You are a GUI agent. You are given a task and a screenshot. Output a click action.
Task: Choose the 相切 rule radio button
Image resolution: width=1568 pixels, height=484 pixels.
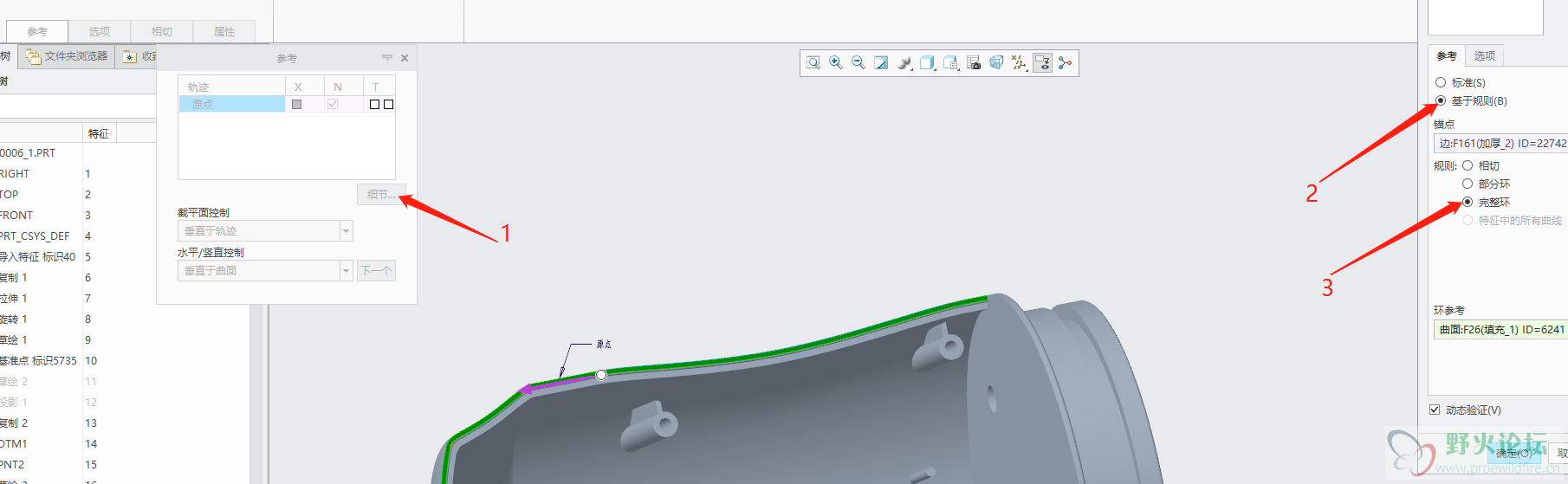coord(1468,165)
